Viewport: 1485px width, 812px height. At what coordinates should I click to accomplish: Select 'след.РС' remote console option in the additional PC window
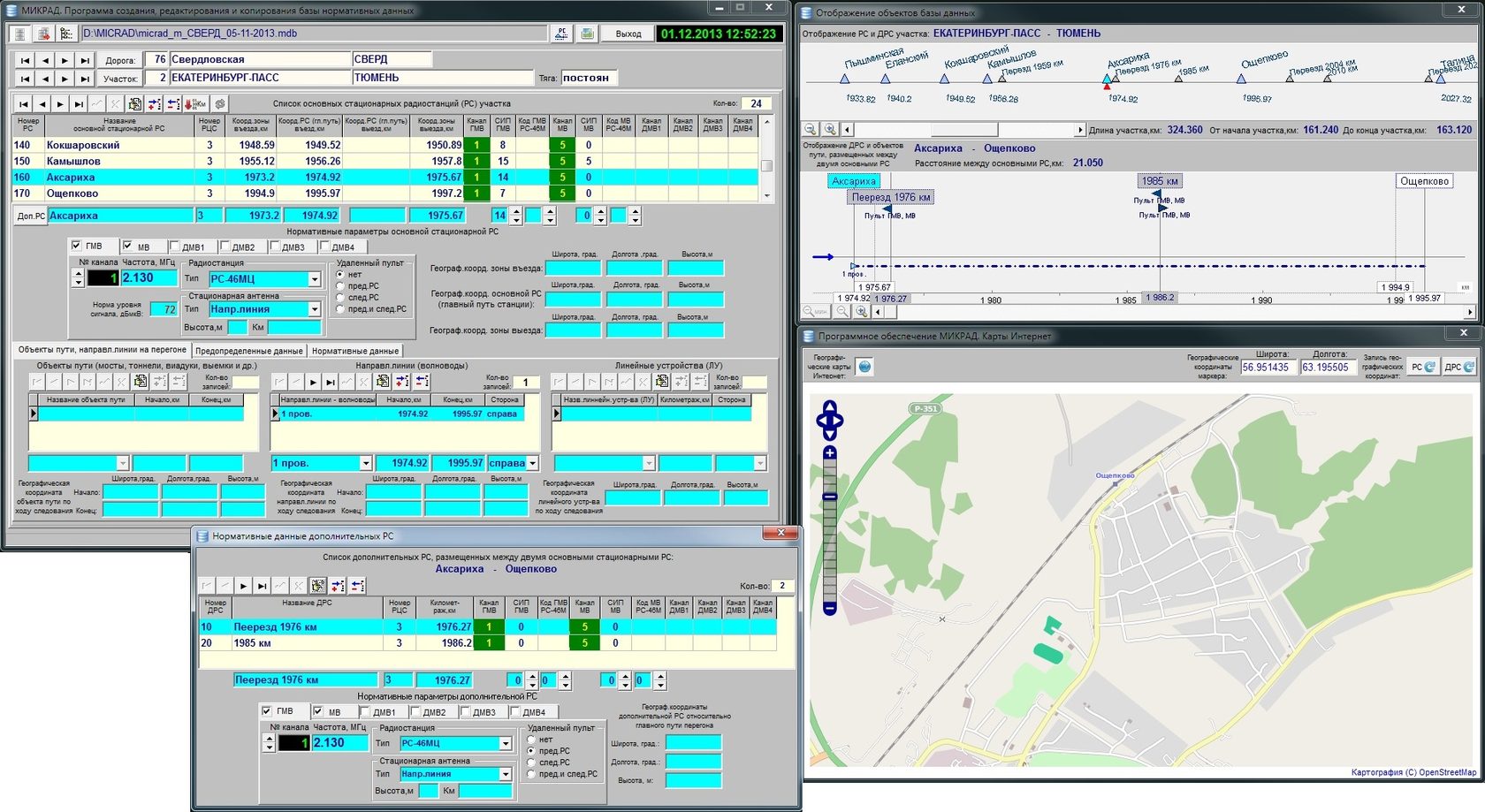pos(532,763)
